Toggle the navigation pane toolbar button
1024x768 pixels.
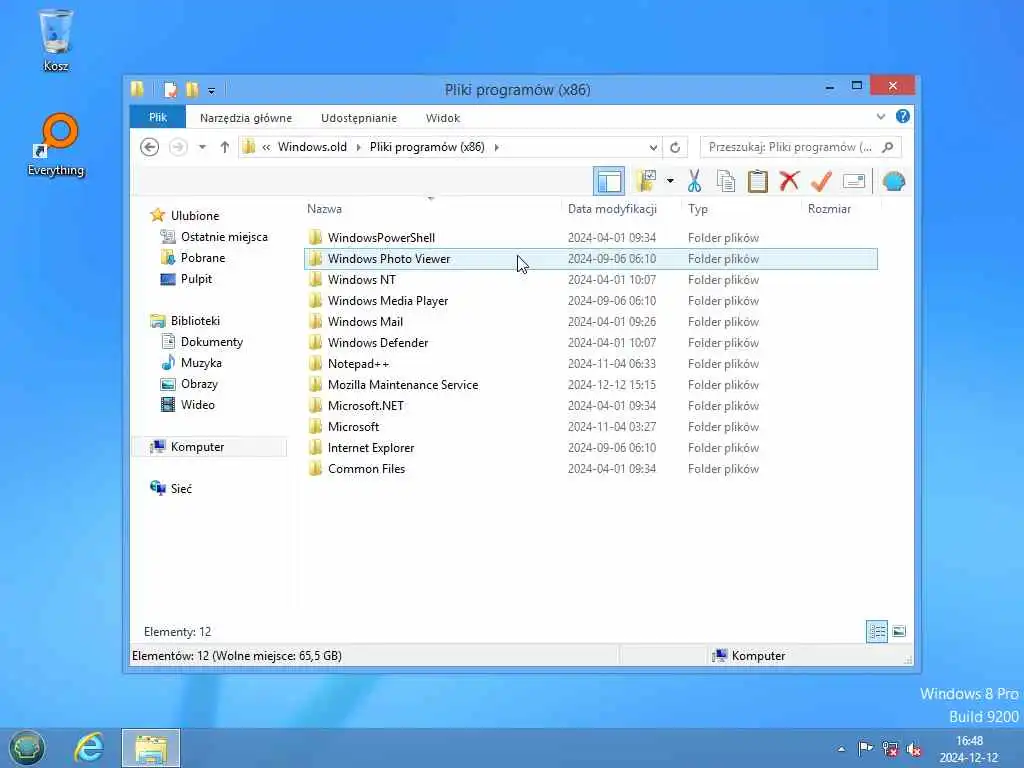[x=609, y=181]
